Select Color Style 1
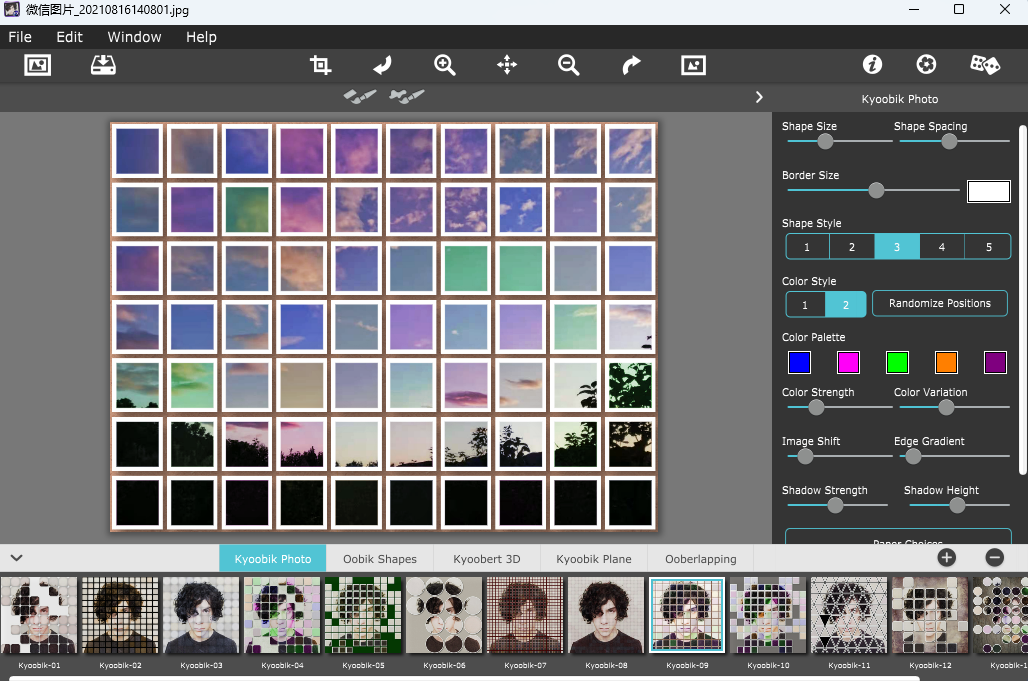1028x681 pixels. (x=805, y=305)
